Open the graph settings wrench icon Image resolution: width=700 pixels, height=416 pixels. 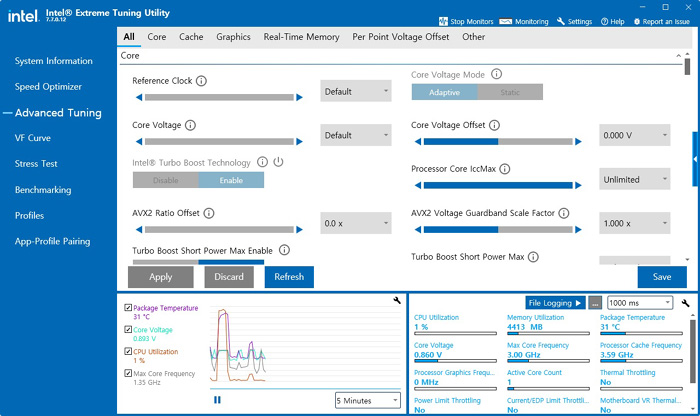[x=397, y=301]
